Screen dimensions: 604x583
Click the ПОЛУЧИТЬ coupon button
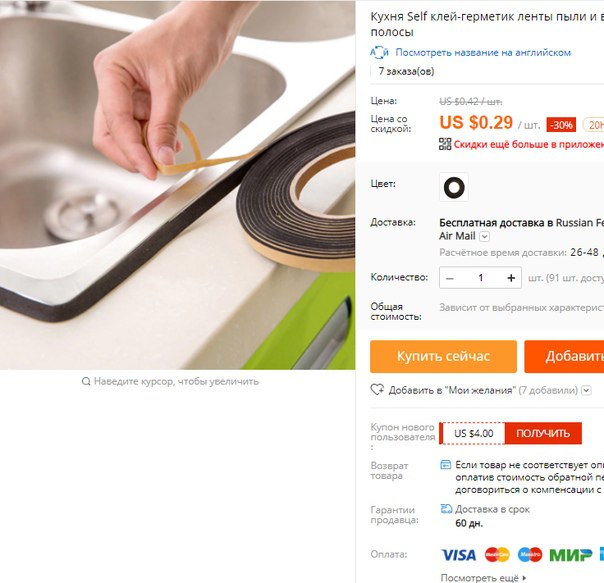click(x=543, y=433)
